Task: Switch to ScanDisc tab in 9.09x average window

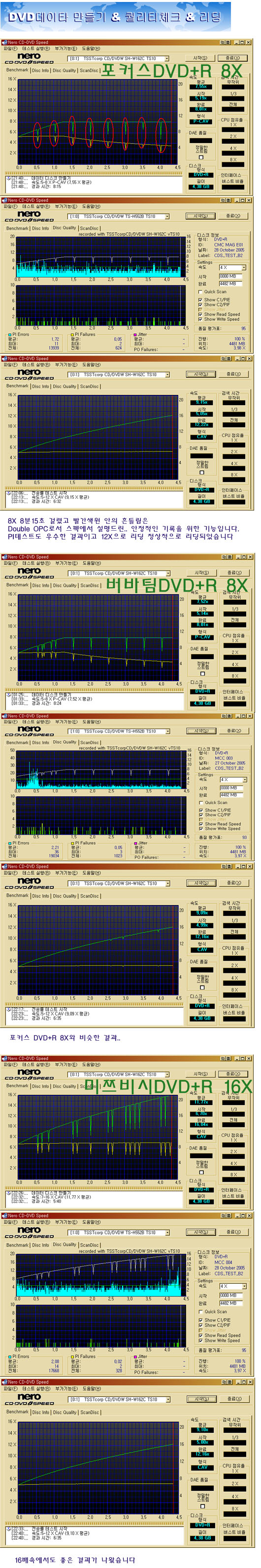Action: [90, 895]
